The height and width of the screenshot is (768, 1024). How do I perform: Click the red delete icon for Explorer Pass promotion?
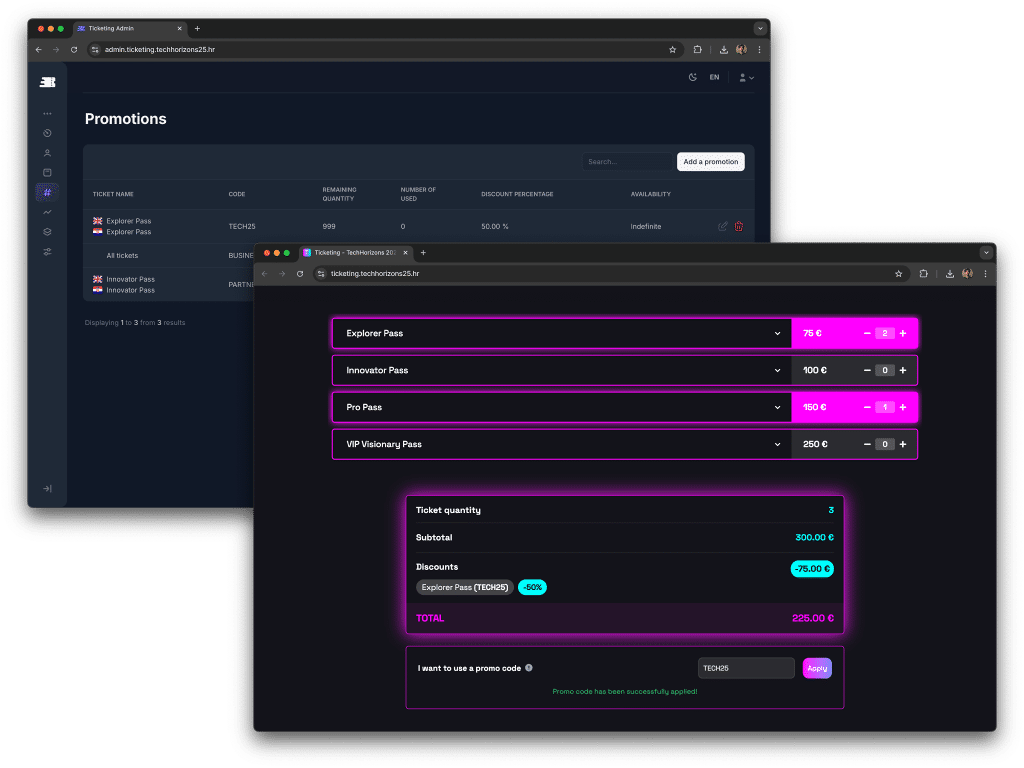(739, 226)
